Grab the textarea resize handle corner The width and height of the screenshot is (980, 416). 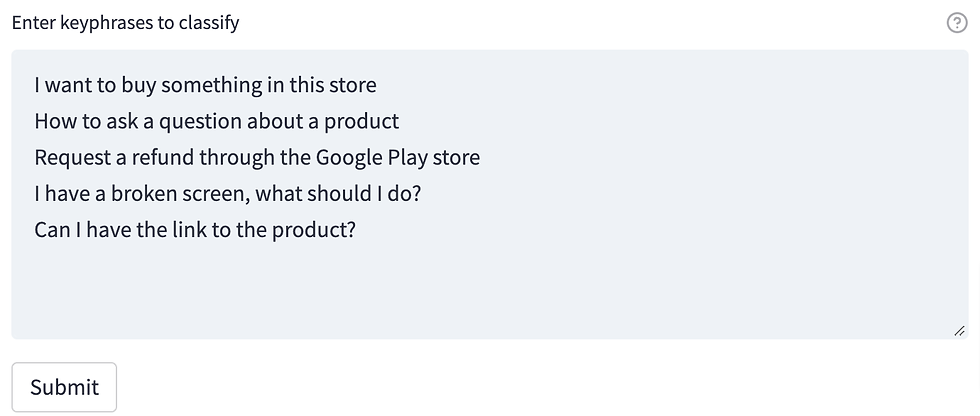[x=959, y=331]
